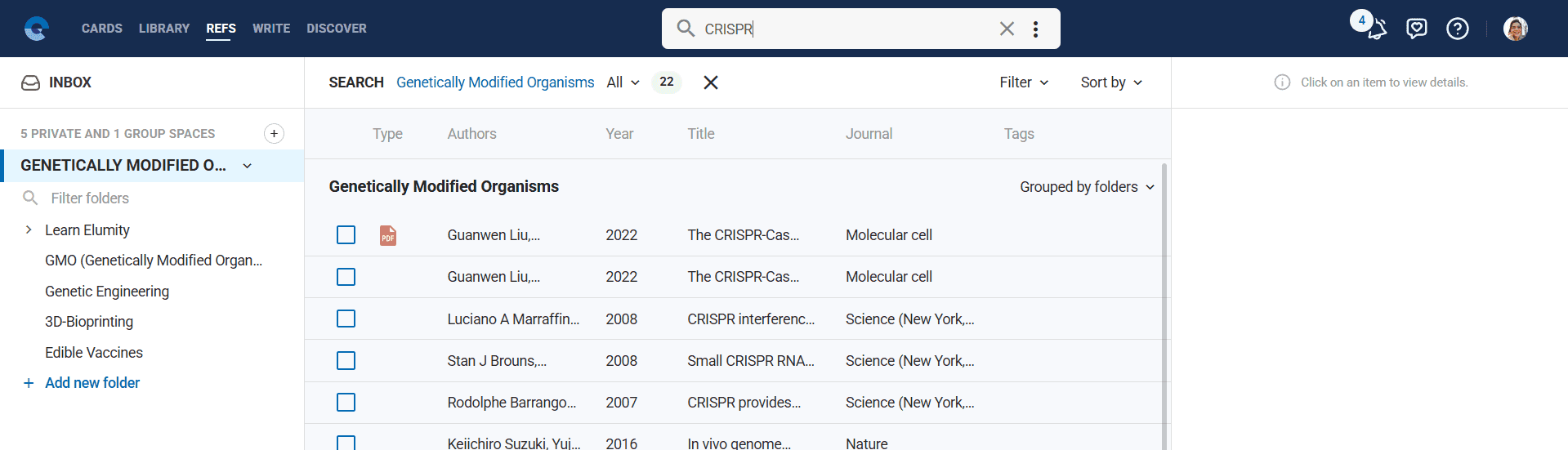The image size is (1568, 450).
Task: Open the feedback chat icon
Action: (1416, 29)
